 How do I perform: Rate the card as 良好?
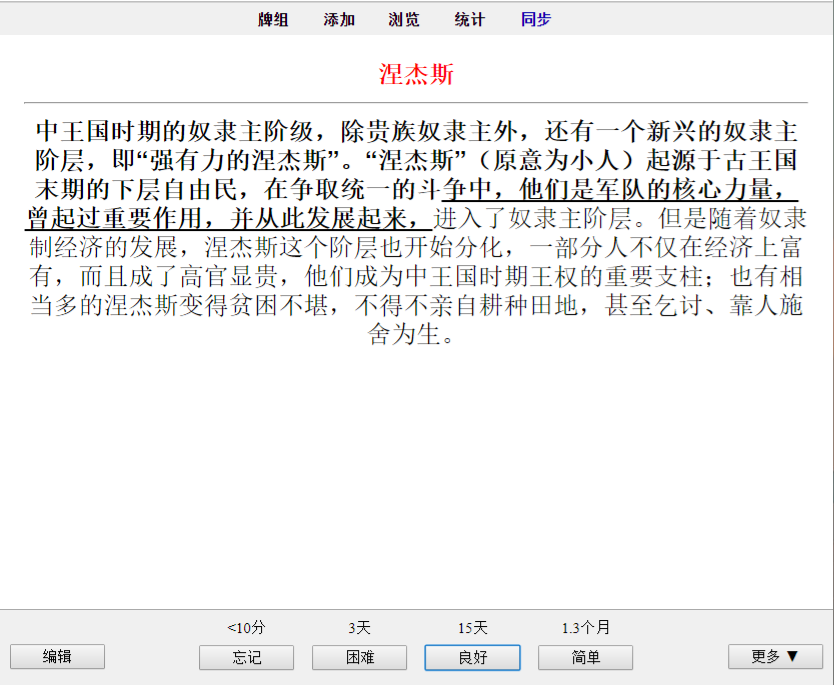pyautogui.click(x=472, y=657)
